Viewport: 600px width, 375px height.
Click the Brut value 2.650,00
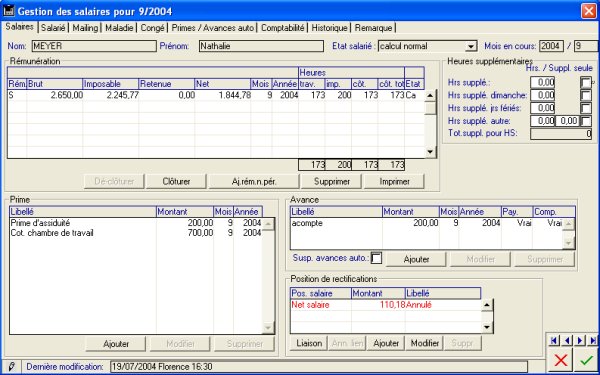[x=67, y=95]
